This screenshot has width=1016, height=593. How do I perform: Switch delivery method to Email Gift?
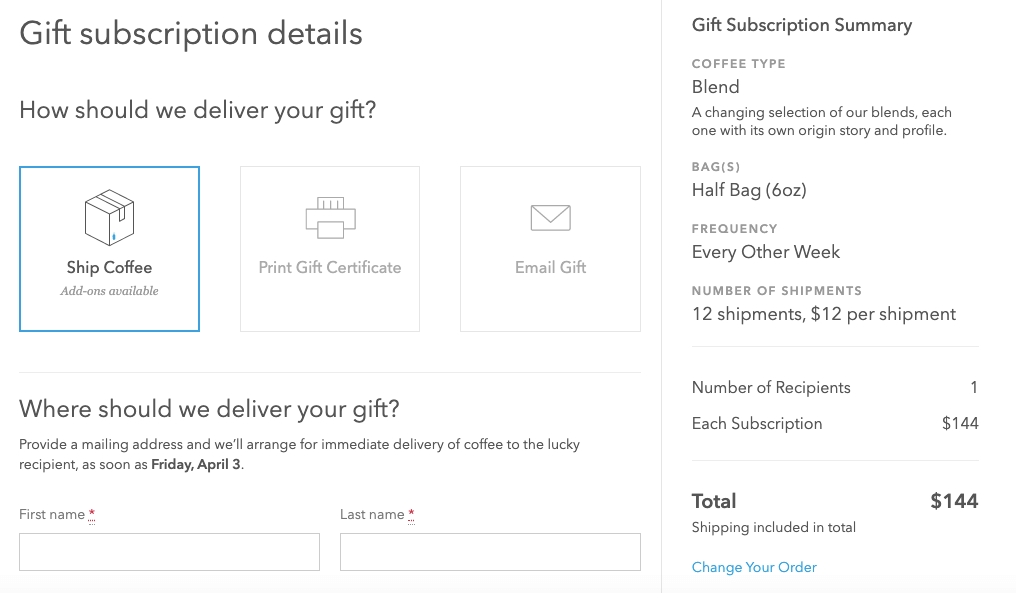(x=551, y=249)
